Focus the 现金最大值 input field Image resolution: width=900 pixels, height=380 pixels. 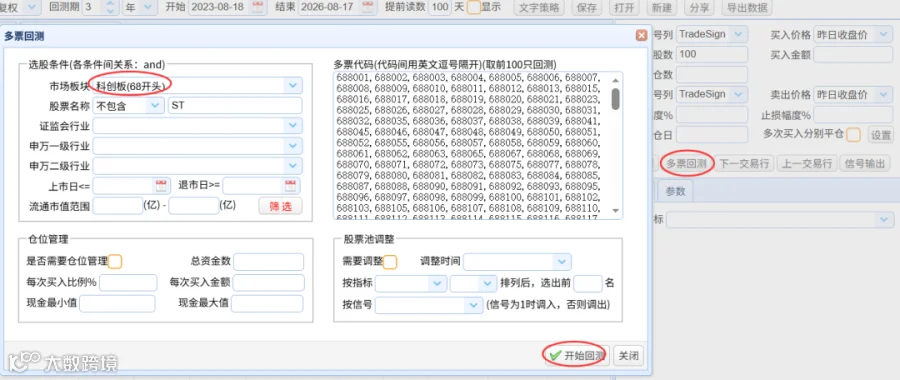[267, 304]
